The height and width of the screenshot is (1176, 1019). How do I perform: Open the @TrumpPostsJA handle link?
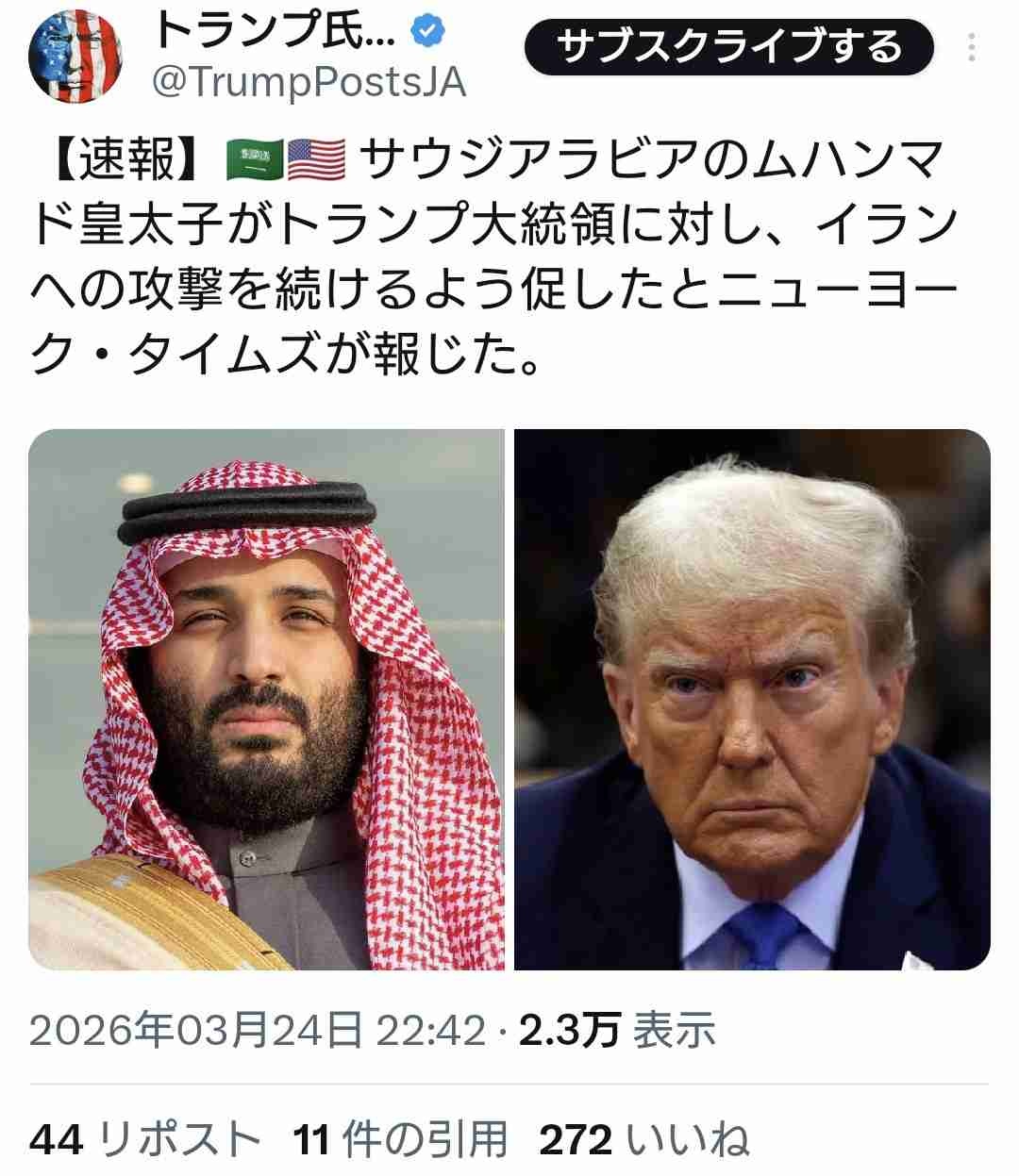click(309, 83)
